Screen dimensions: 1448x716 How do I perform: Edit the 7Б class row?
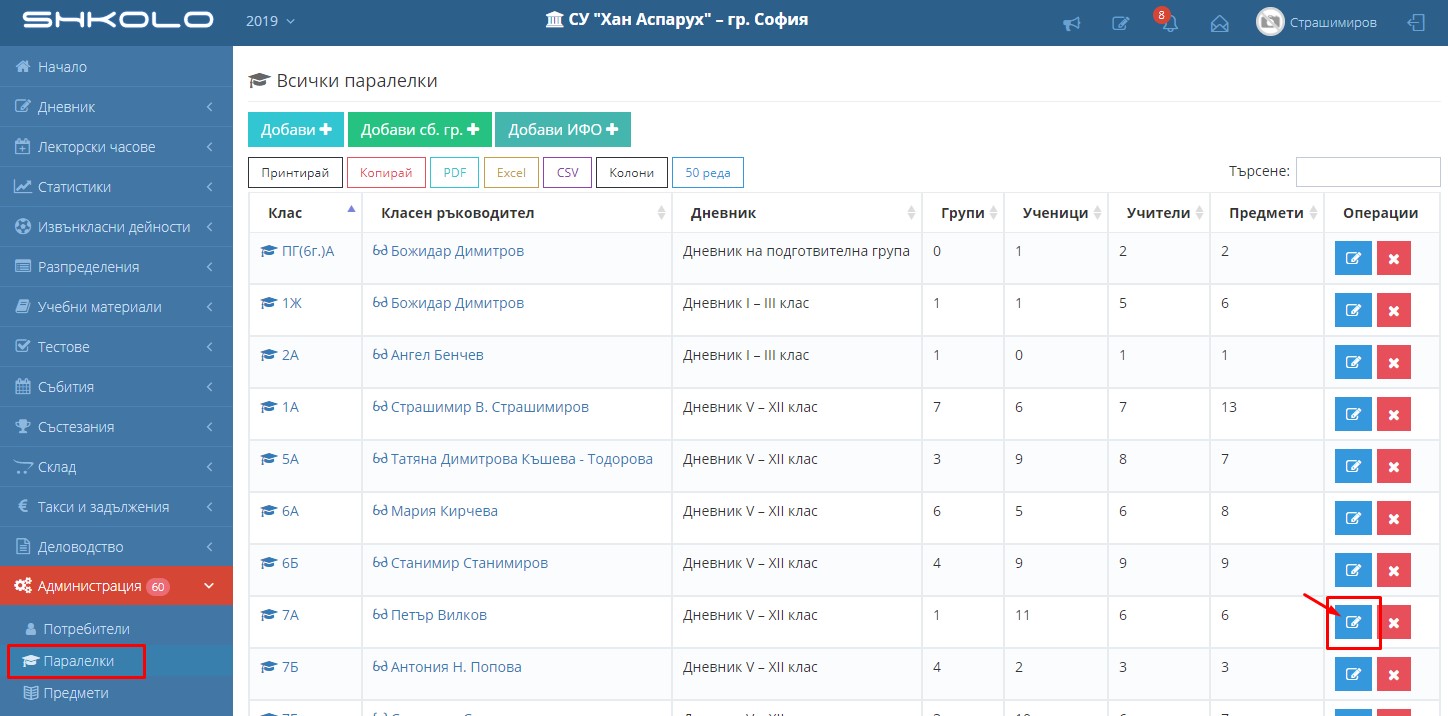point(1354,674)
